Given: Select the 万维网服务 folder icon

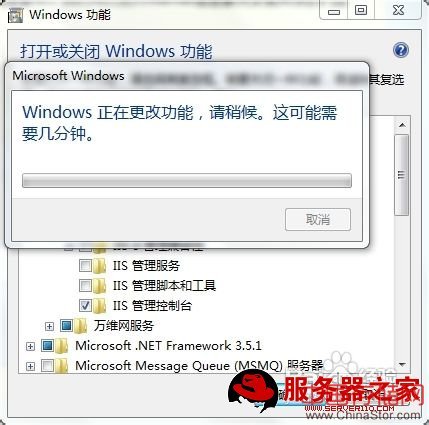Looking at the screenshot, I should 80,326.
